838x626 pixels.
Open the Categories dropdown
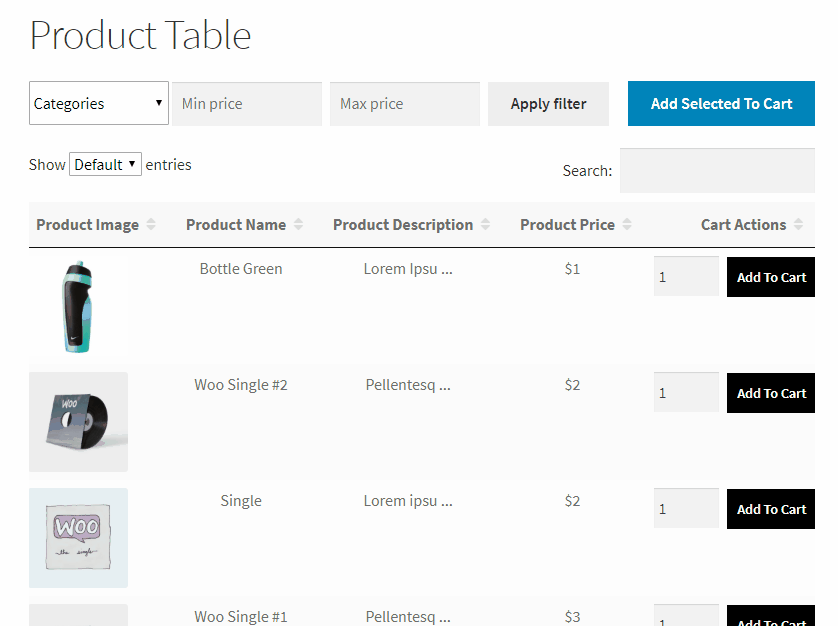tap(98, 103)
